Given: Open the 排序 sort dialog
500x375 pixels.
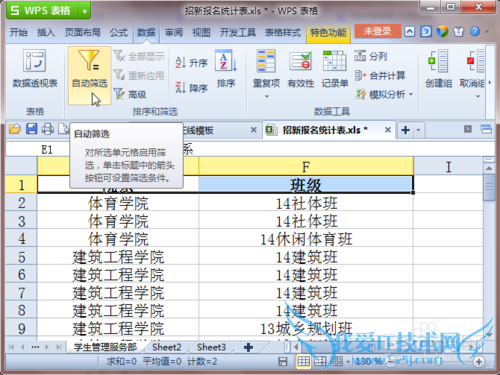Looking at the screenshot, I should pos(226,69).
